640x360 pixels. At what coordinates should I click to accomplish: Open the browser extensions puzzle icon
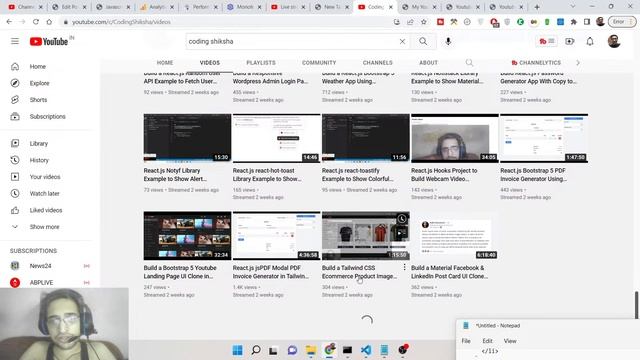tap(573, 22)
